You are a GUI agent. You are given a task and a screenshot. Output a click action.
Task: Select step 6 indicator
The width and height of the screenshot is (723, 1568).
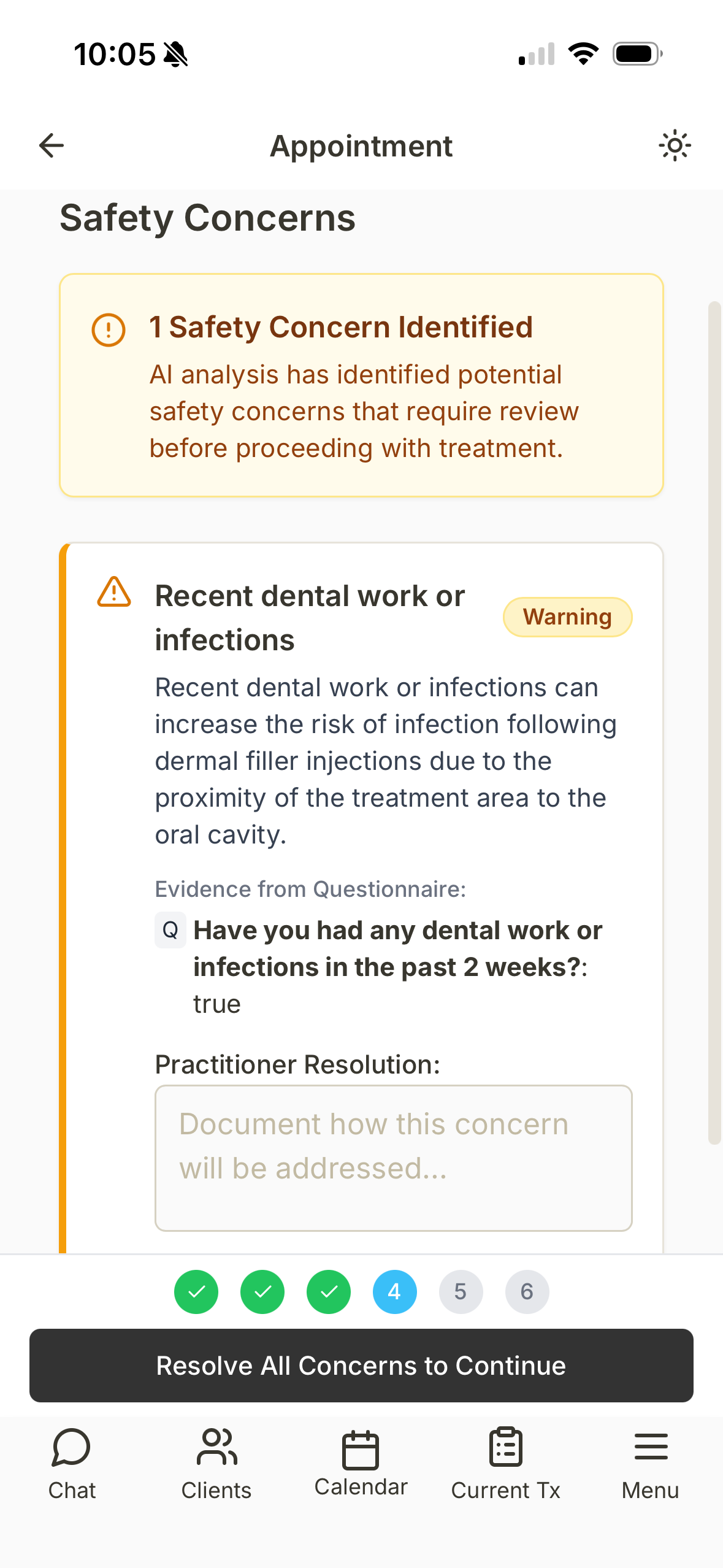point(527,1291)
